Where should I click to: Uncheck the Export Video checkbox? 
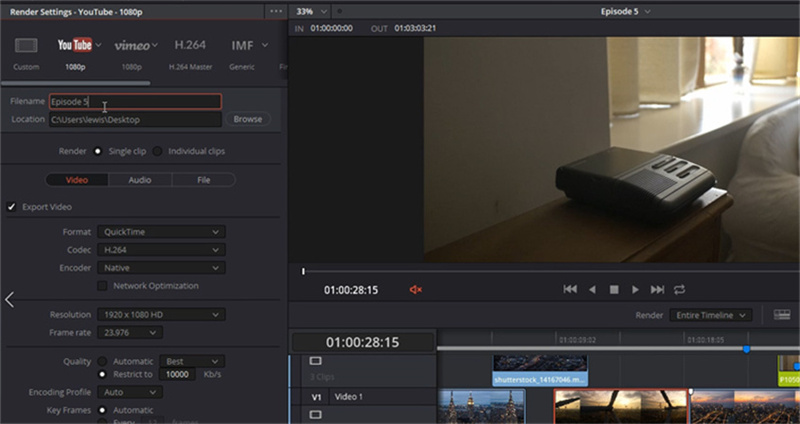pos(13,207)
